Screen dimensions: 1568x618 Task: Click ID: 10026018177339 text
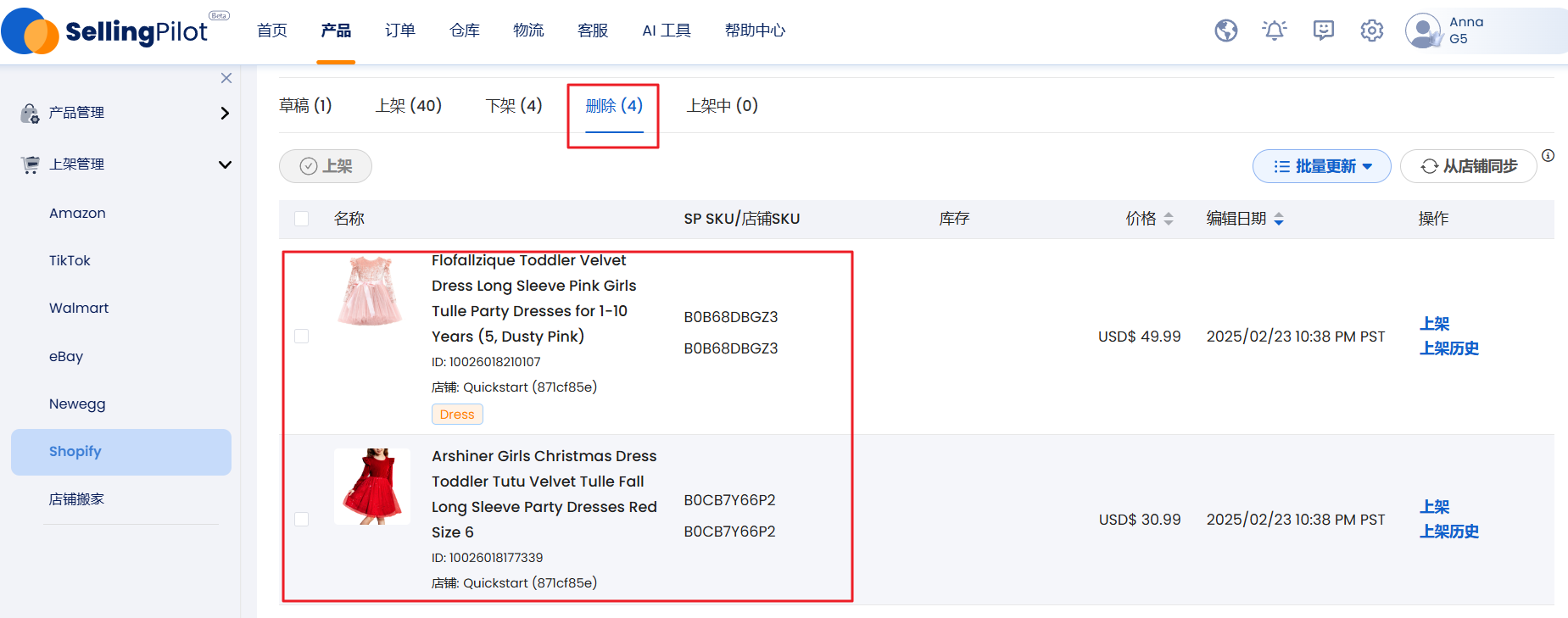487,558
